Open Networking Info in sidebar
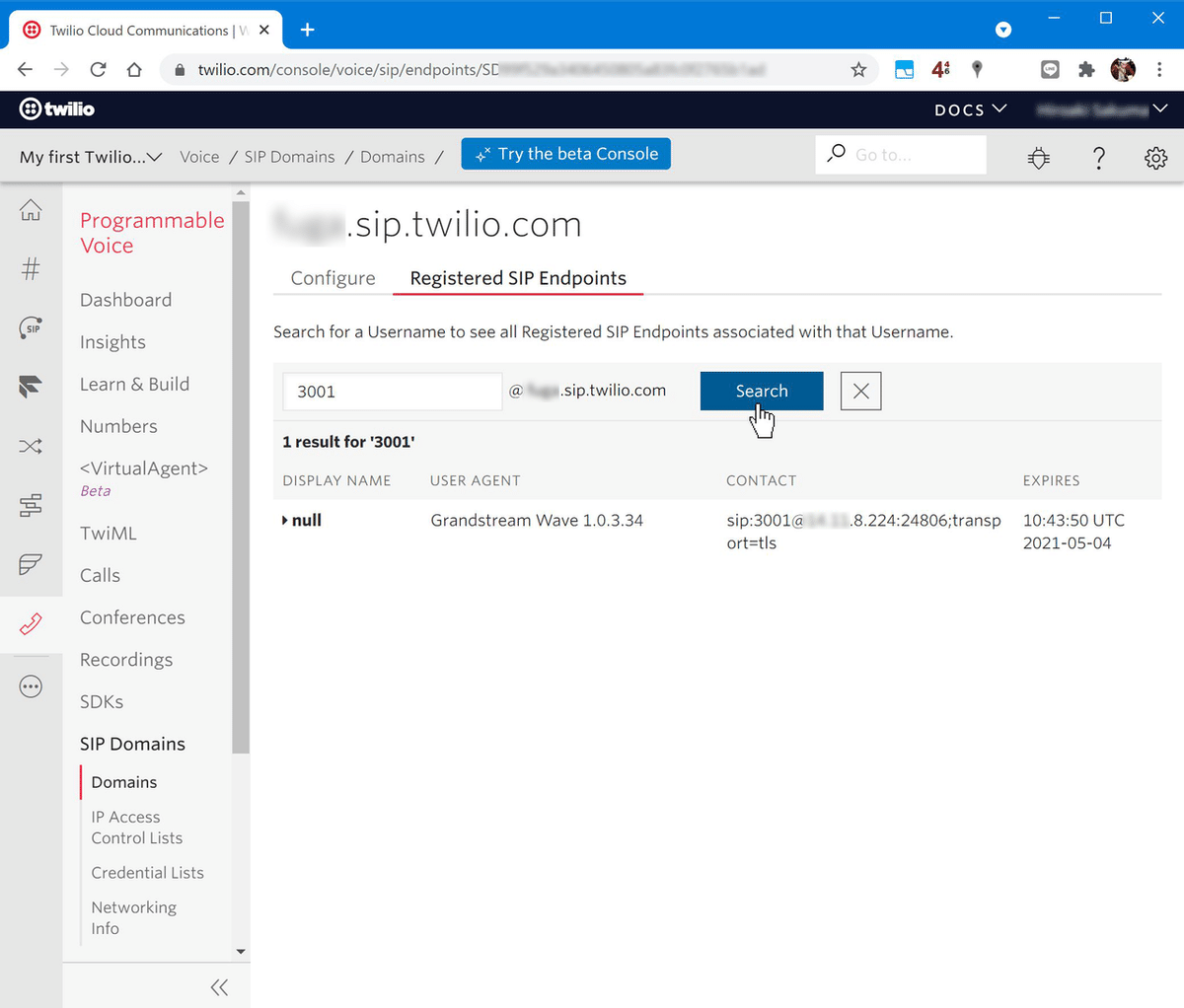 [133, 917]
